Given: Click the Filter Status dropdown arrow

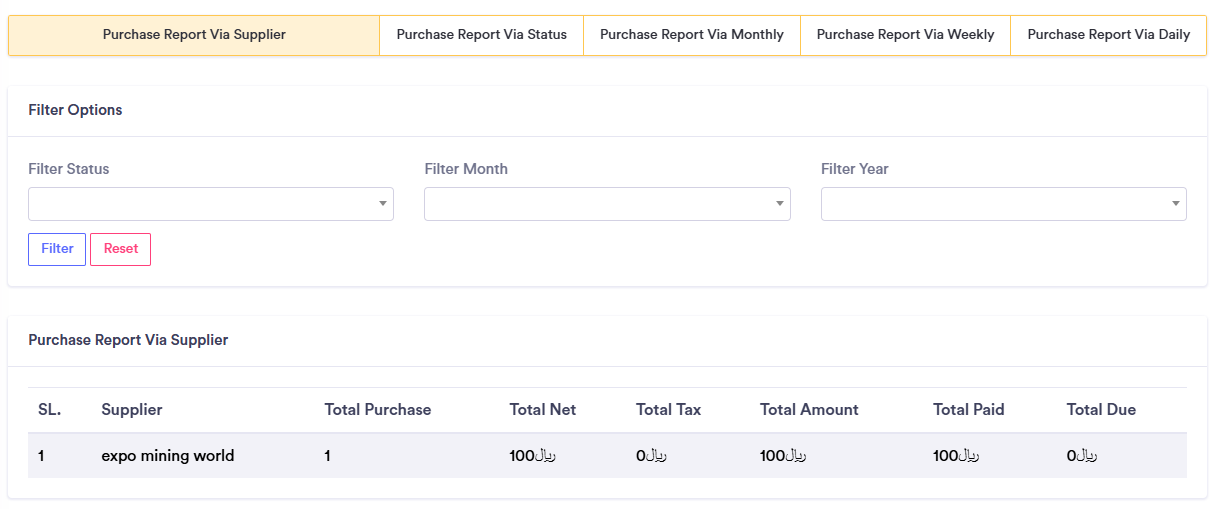Looking at the screenshot, I should (x=382, y=204).
